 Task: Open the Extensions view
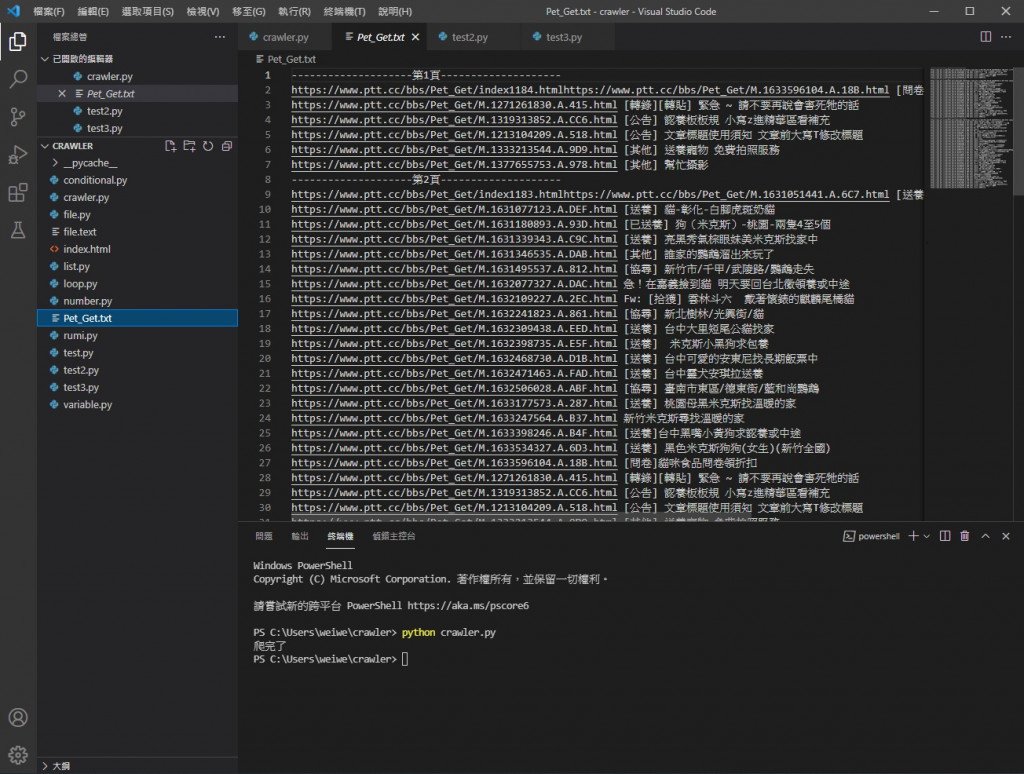tap(18, 193)
